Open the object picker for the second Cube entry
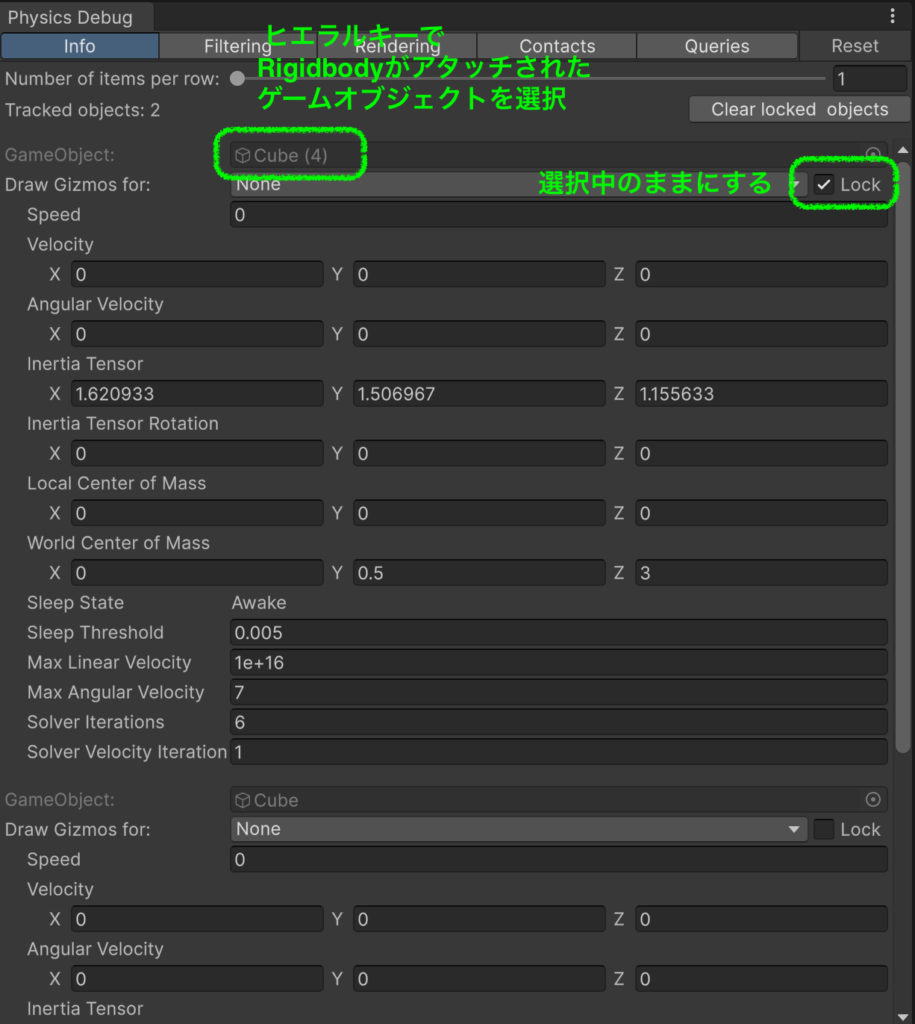 (x=873, y=799)
